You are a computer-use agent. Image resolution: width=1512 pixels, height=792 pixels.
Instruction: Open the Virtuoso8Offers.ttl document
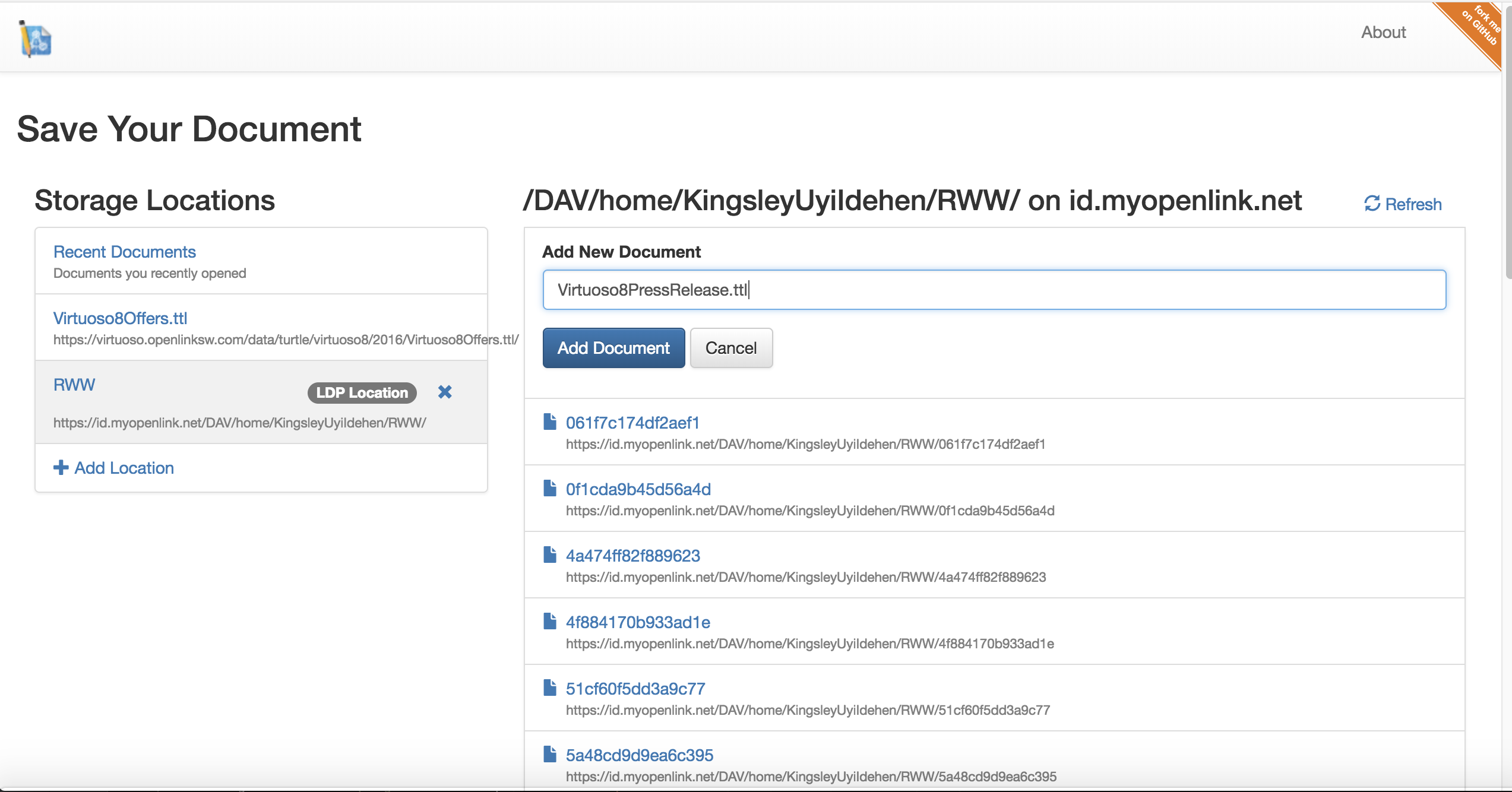120,318
